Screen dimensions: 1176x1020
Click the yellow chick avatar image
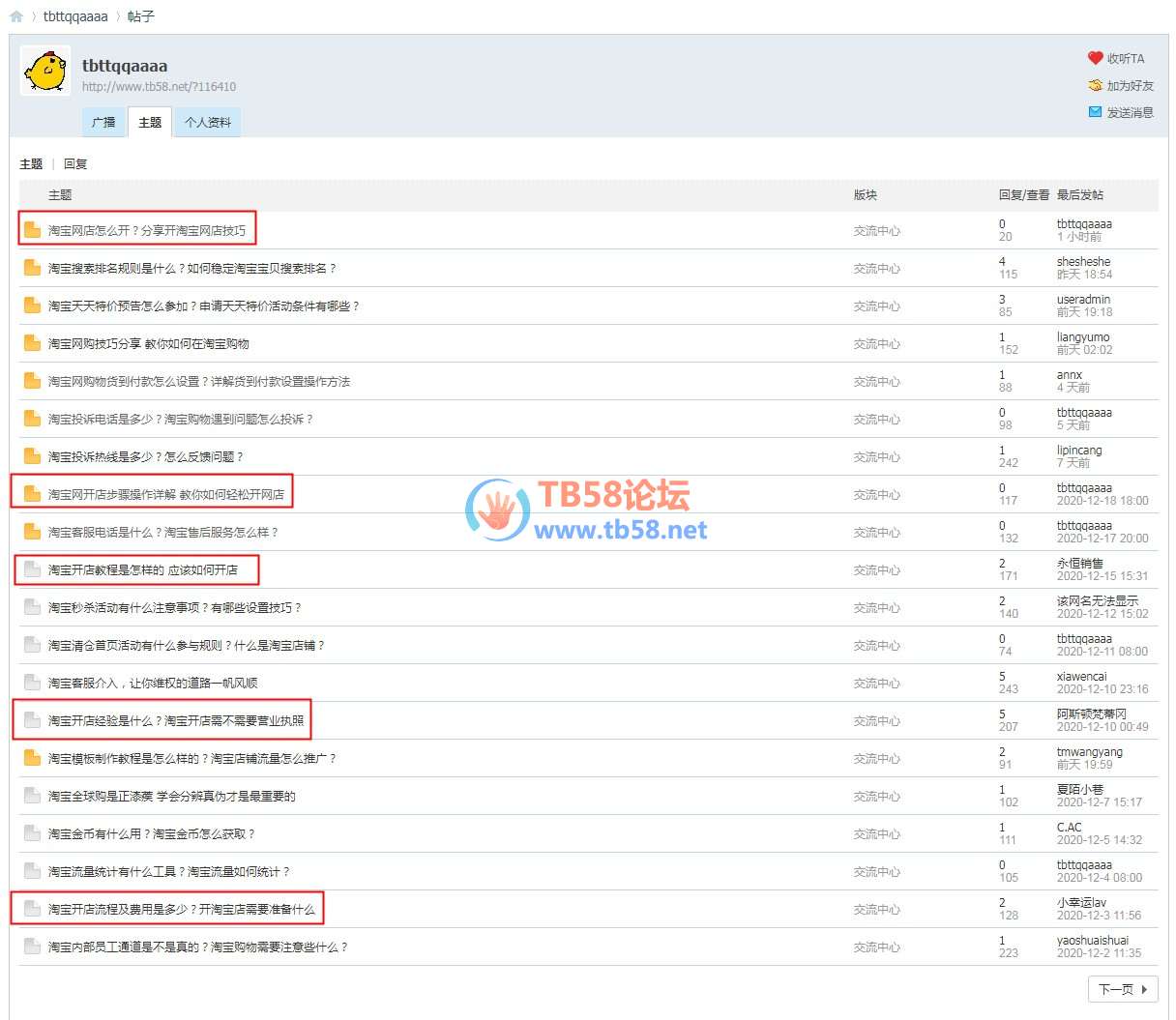coord(45,72)
